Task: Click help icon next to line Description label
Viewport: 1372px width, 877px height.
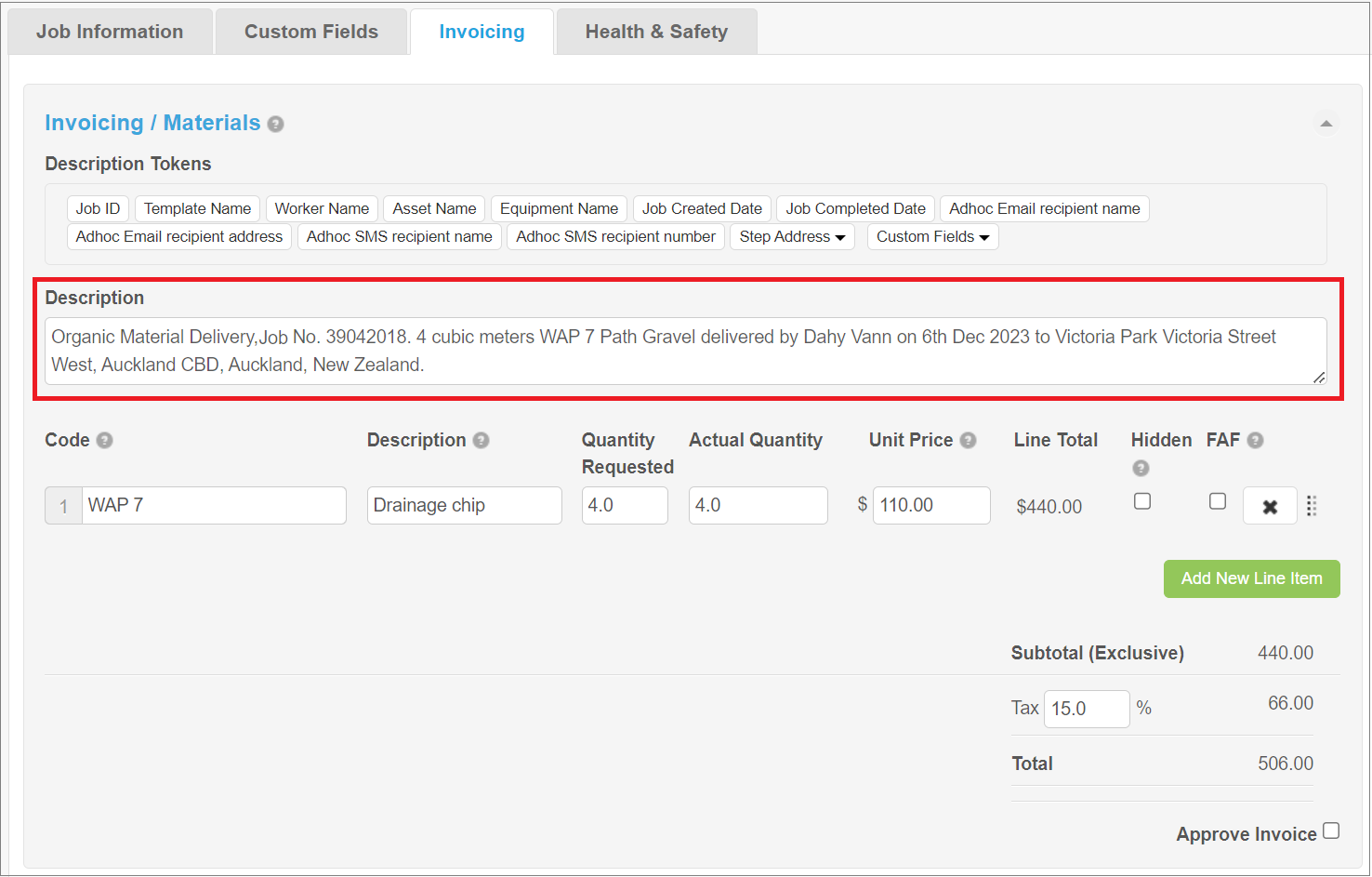Action: (x=481, y=440)
